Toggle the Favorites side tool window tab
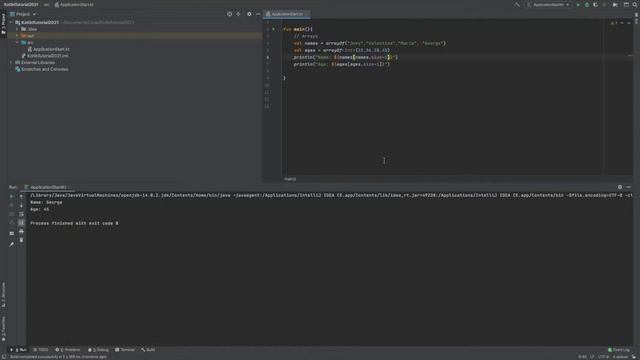The image size is (640, 360). [x=3, y=329]
